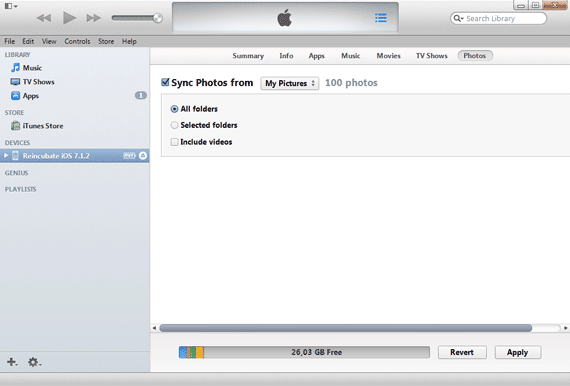Switch to the Info tab

click(286, 56)
